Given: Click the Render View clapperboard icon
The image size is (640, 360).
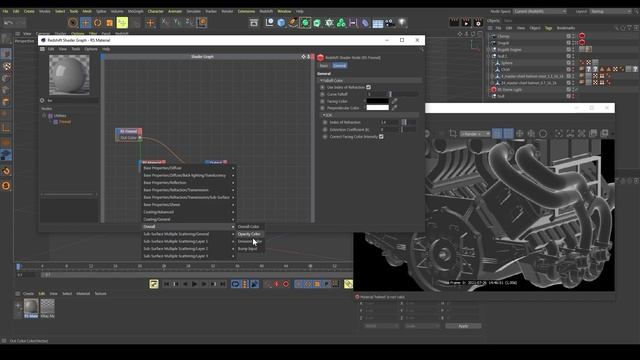Looking at the screenshot, I should 454,23.
